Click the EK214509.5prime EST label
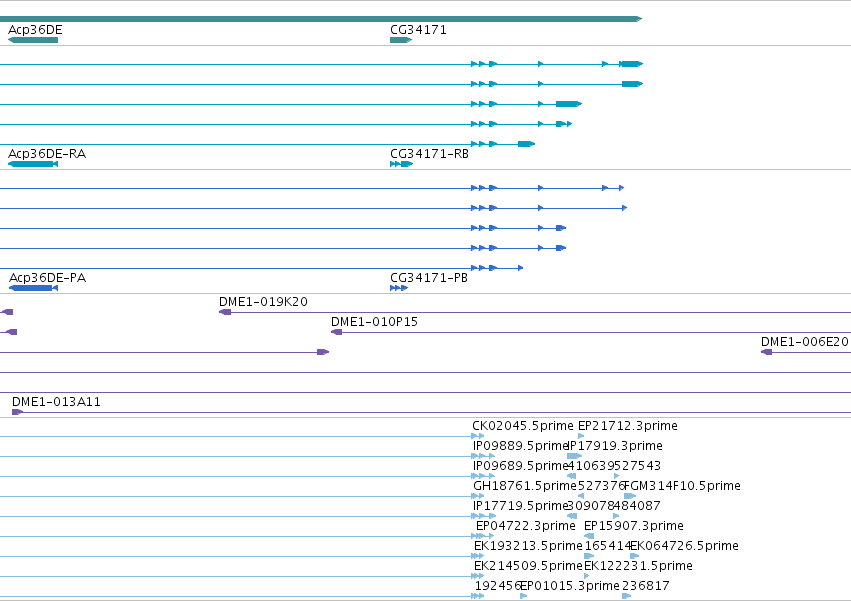Image resolution: width=851 pixels, height=601 pixels. (x=528, y=566)
